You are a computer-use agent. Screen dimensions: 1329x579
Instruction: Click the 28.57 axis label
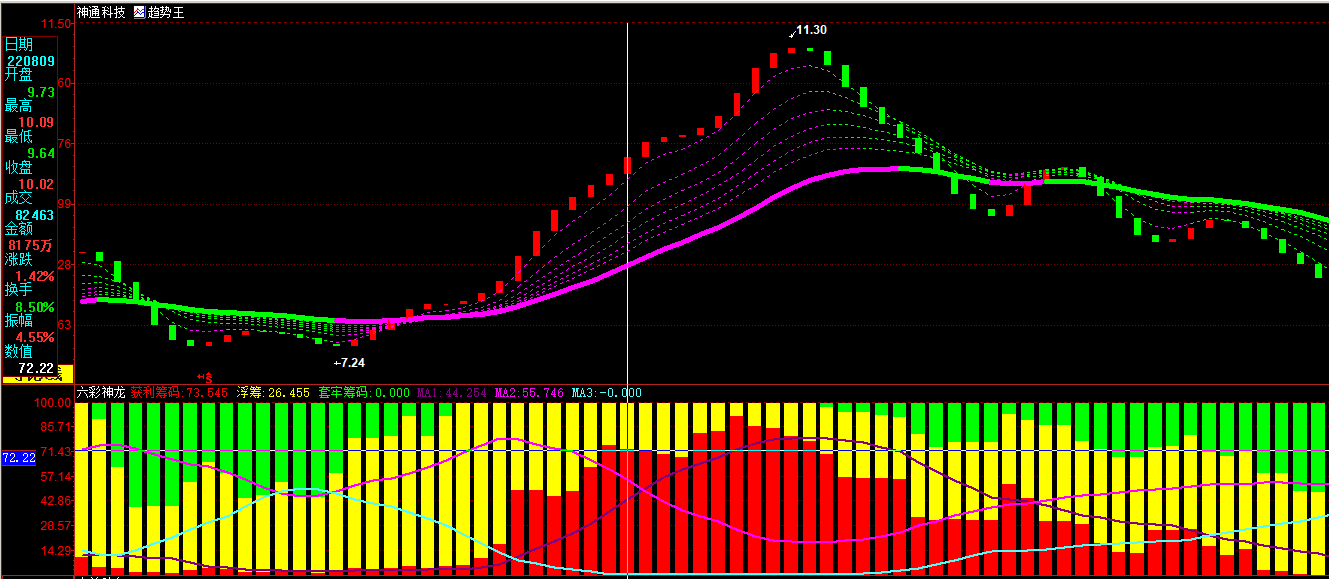coord(54,526)
